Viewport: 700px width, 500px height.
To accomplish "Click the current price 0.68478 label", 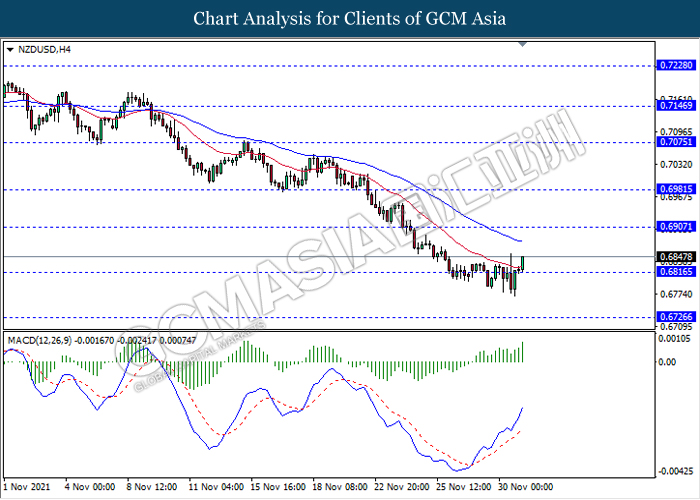I will point(674,257).
